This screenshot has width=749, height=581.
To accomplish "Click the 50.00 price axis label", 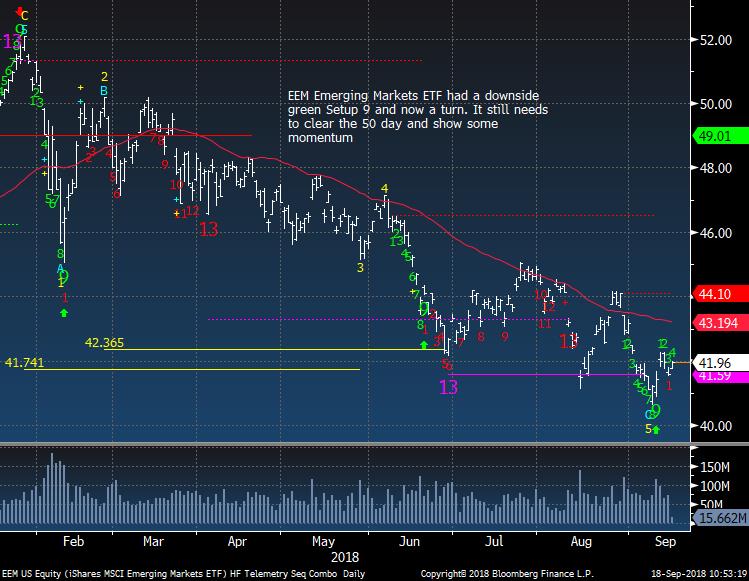I will 716,104.
